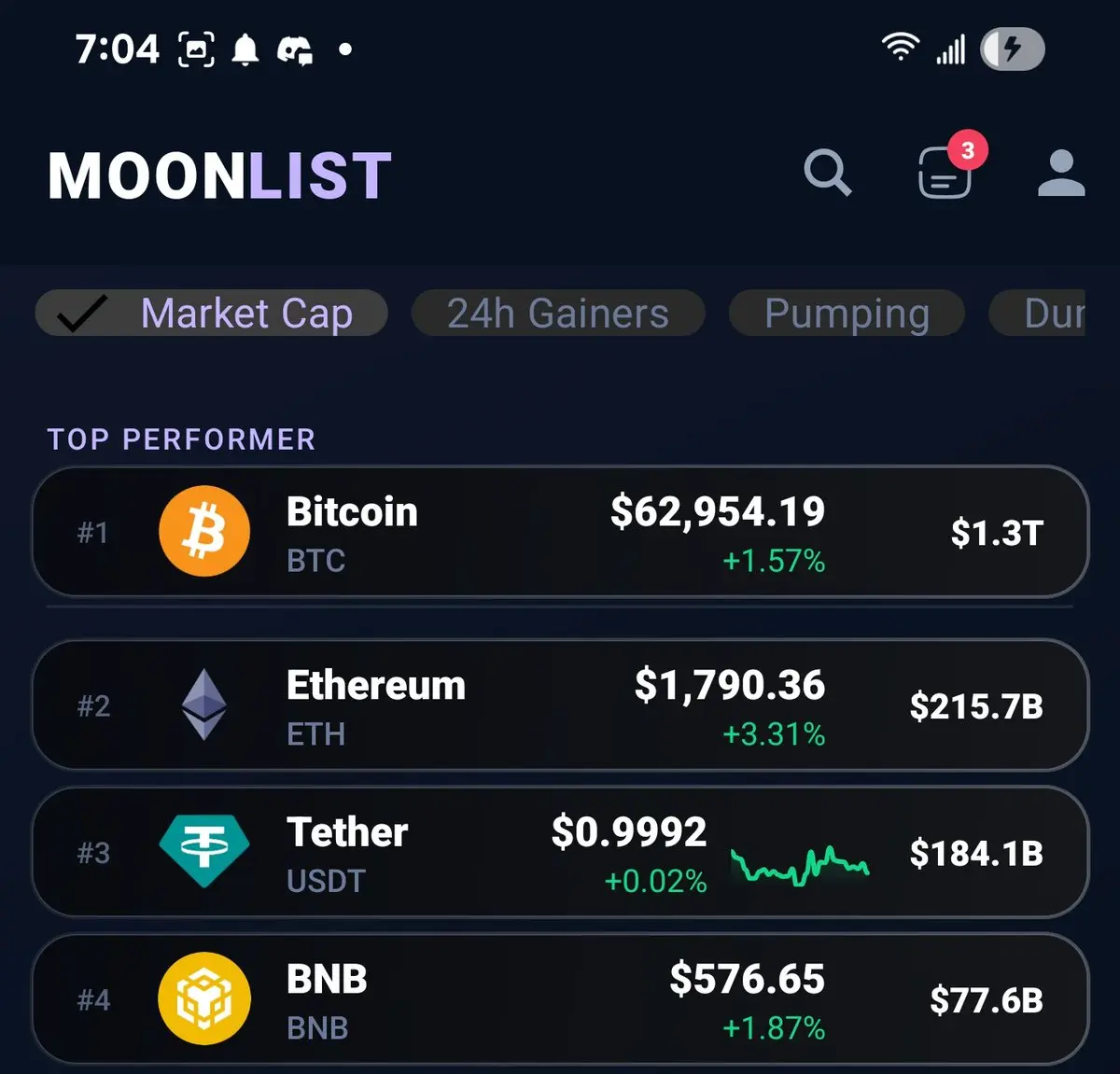The width and height of the screenshot is (1120, 1074).
Task: Tap the orange Bitcoin logo
Action: click(x=204, y=531)
